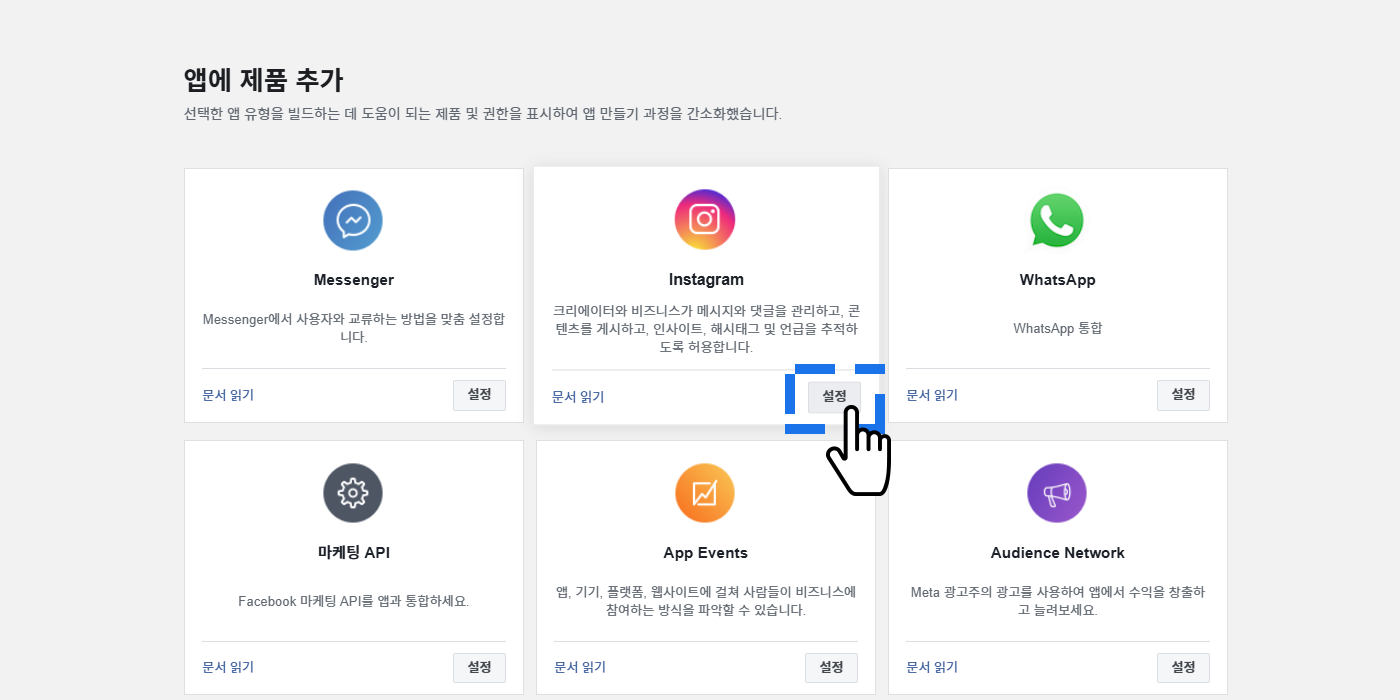
Task: Click the 앱에 제품 추가 heading
Action: pos(264,80)
